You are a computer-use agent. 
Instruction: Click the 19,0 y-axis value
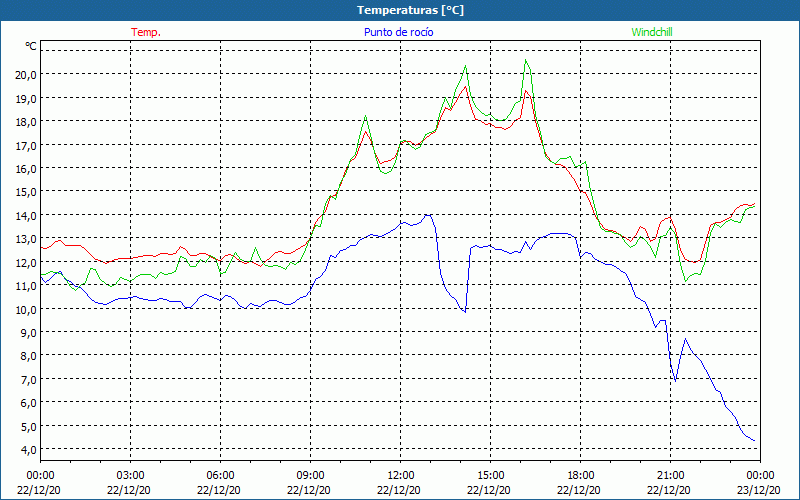27,98
